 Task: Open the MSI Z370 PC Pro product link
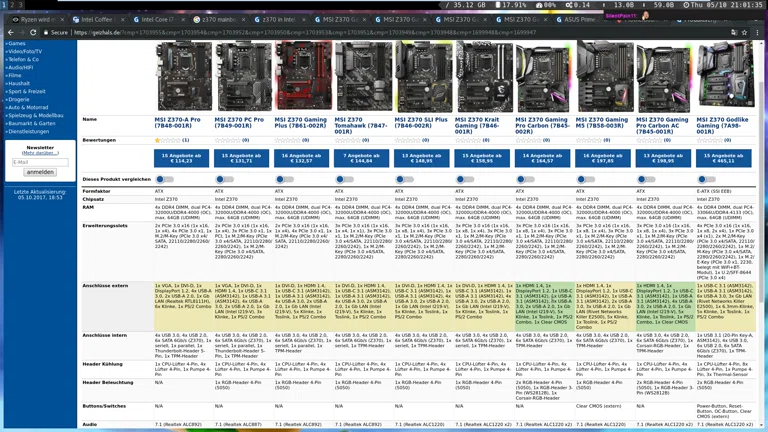pyautogui.click(x=239, y=122)
